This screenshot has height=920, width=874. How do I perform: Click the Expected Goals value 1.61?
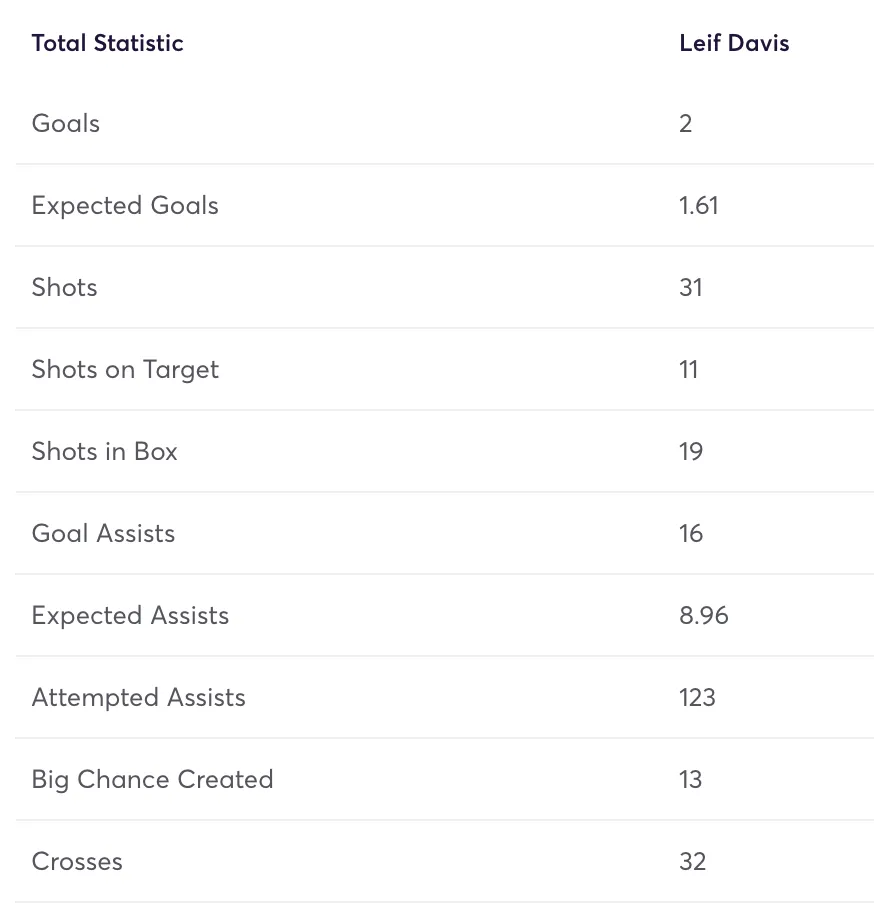pos(699,205)
